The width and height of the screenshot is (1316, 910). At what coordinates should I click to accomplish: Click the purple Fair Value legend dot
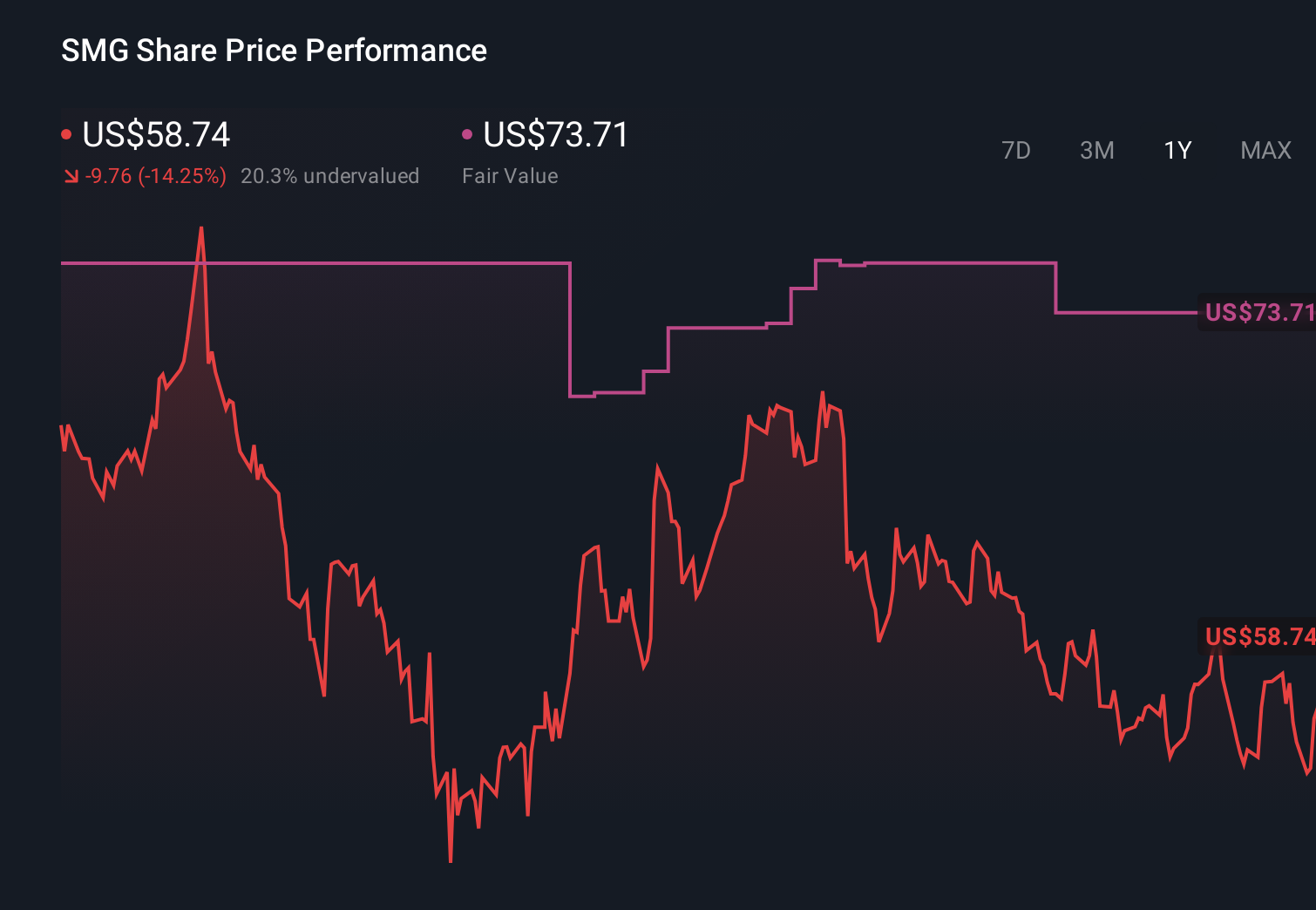468,133
